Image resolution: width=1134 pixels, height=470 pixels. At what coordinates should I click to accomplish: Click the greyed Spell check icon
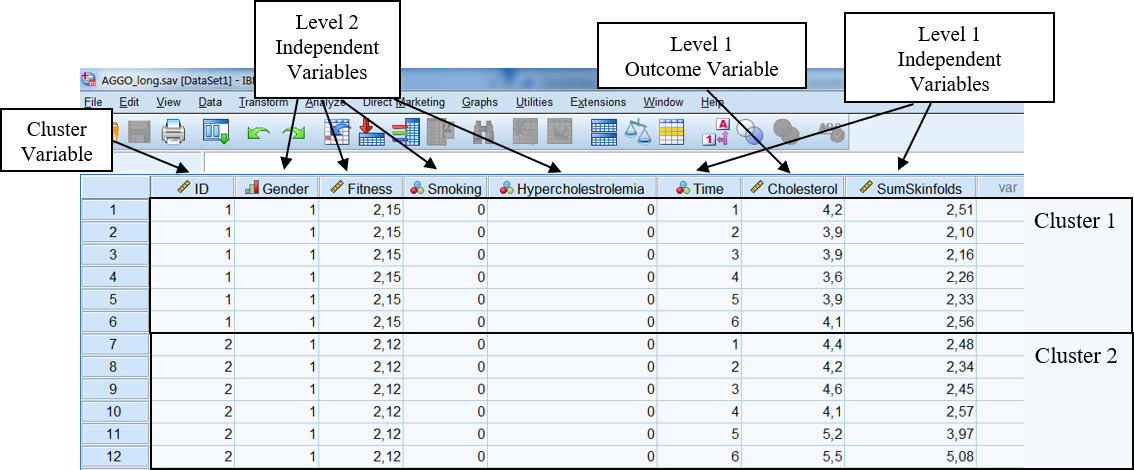point(830,132)
